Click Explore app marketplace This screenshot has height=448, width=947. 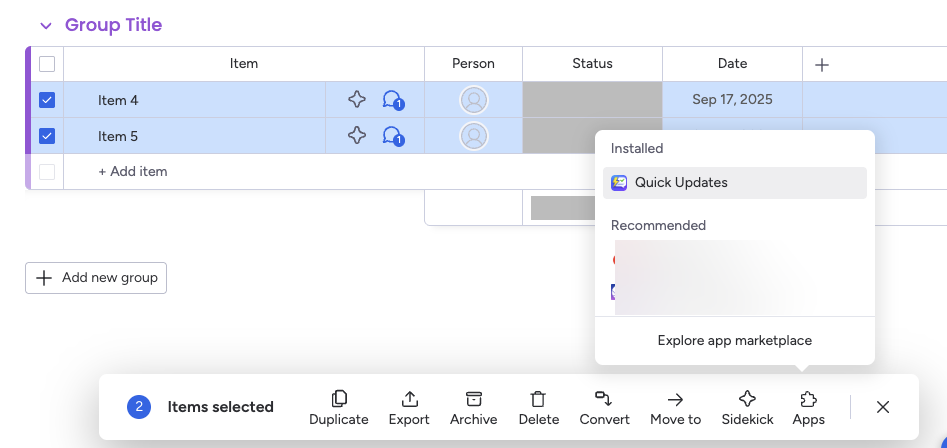click(734, 341)
